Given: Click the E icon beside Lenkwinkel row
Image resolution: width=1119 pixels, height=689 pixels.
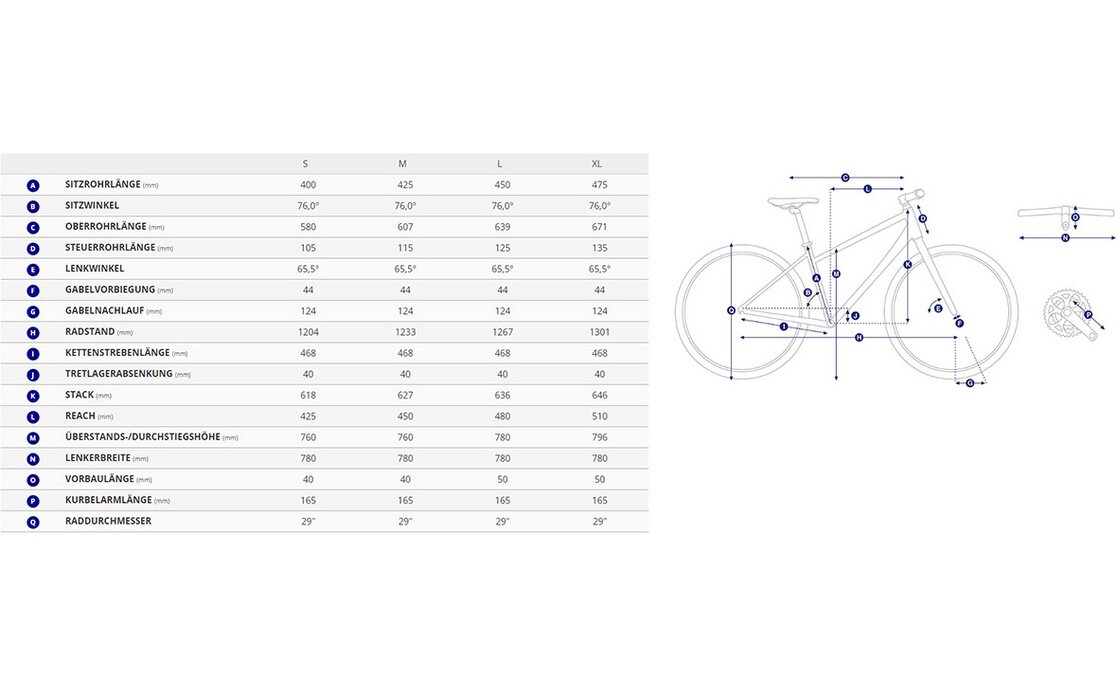Looking at the screenshot, I should point(33,269).
